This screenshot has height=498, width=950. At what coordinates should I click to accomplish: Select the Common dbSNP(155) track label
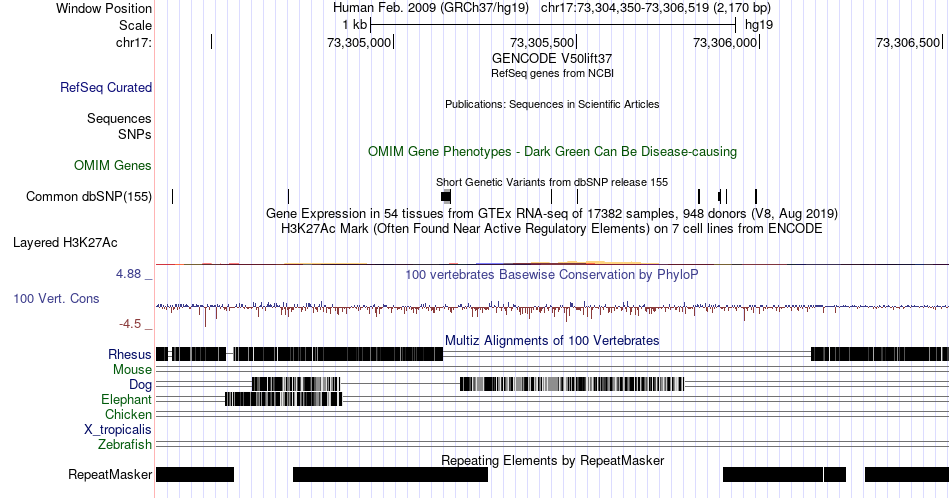click(89, 196)
